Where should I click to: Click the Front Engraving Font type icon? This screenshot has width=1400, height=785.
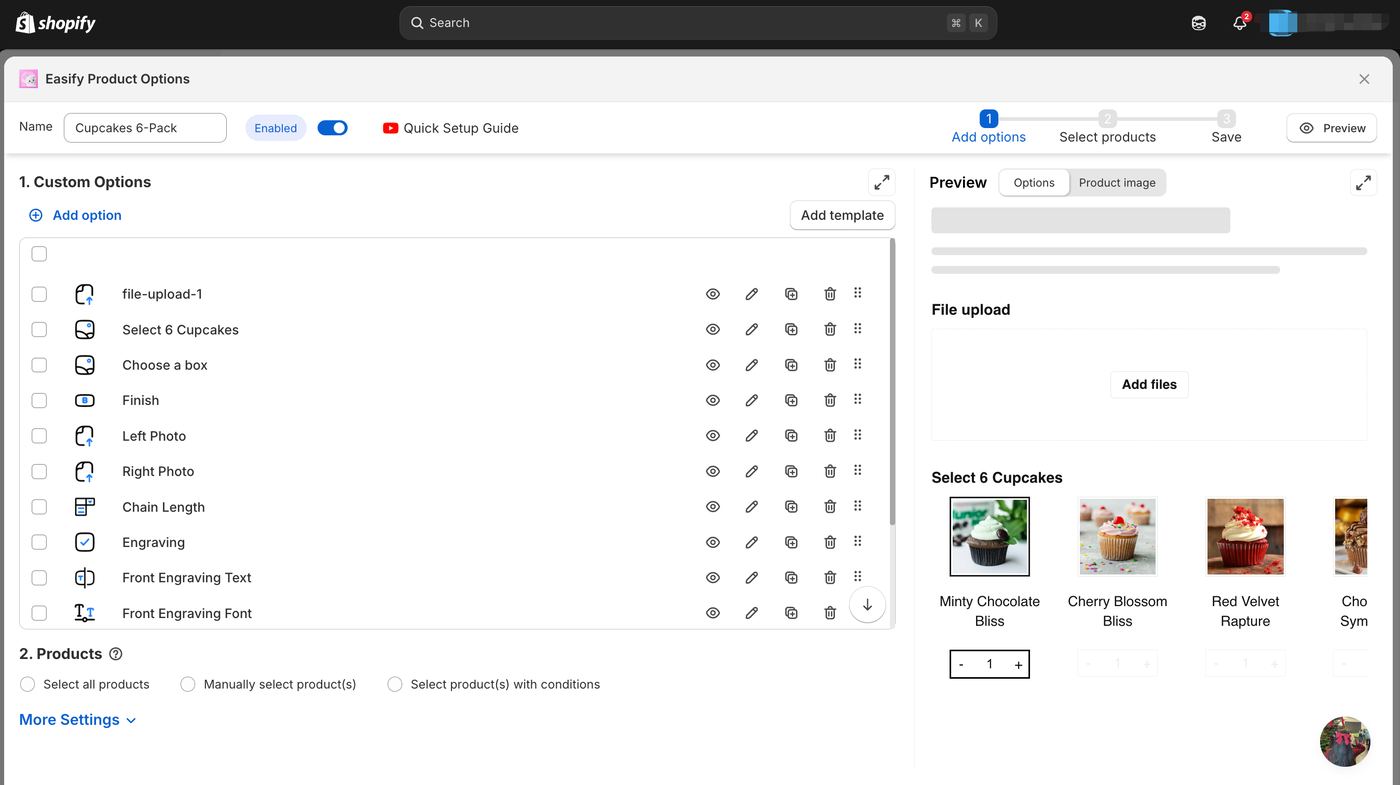pyautogui.click(x=85, y=613)
